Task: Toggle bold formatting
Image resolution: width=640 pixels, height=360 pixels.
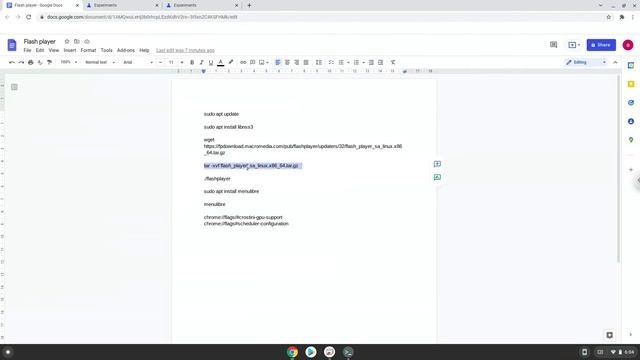Action: click(x=192, y=62)
